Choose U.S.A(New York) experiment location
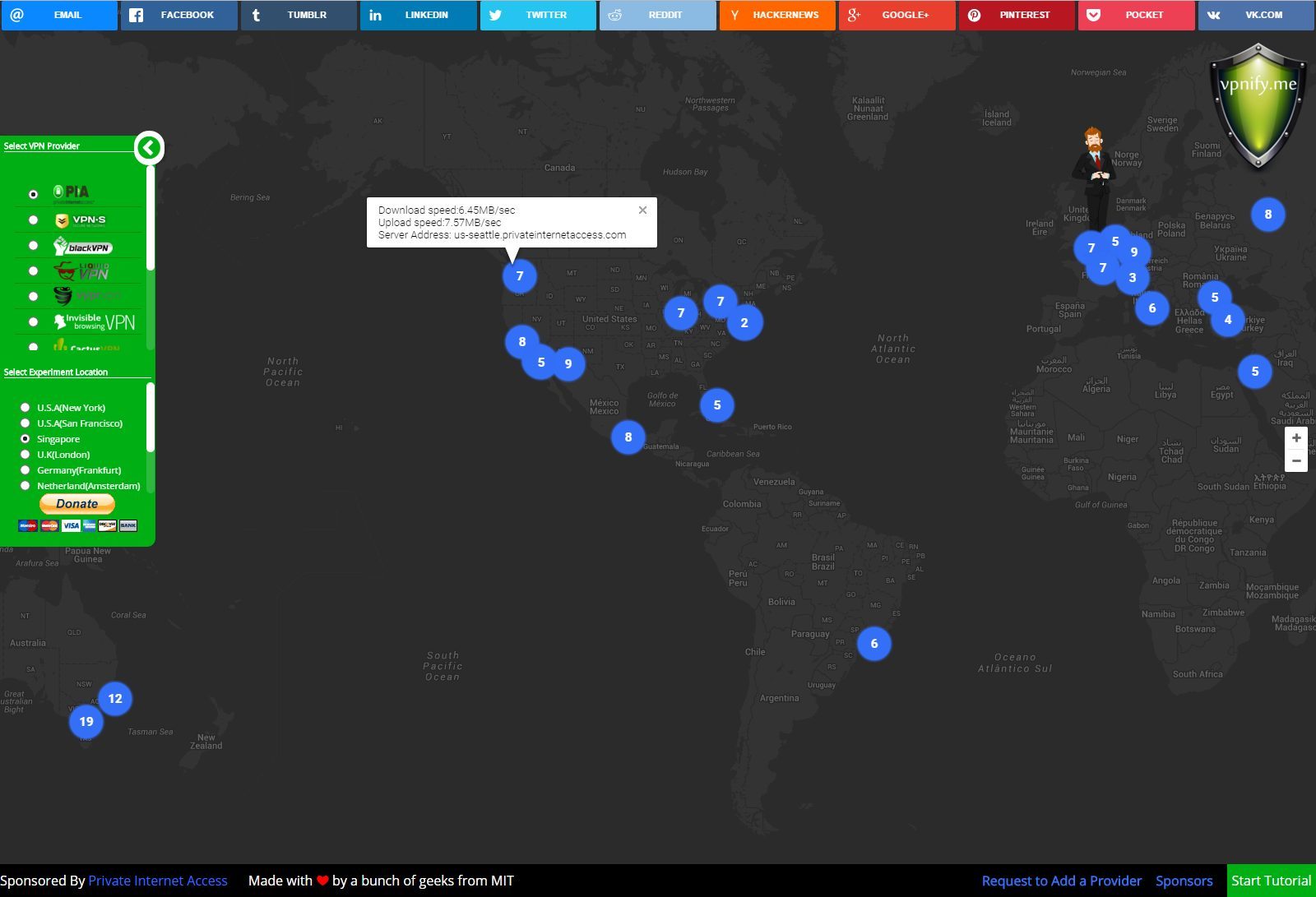The height and width of the screenshot is (897, 1316). (25, 407)
